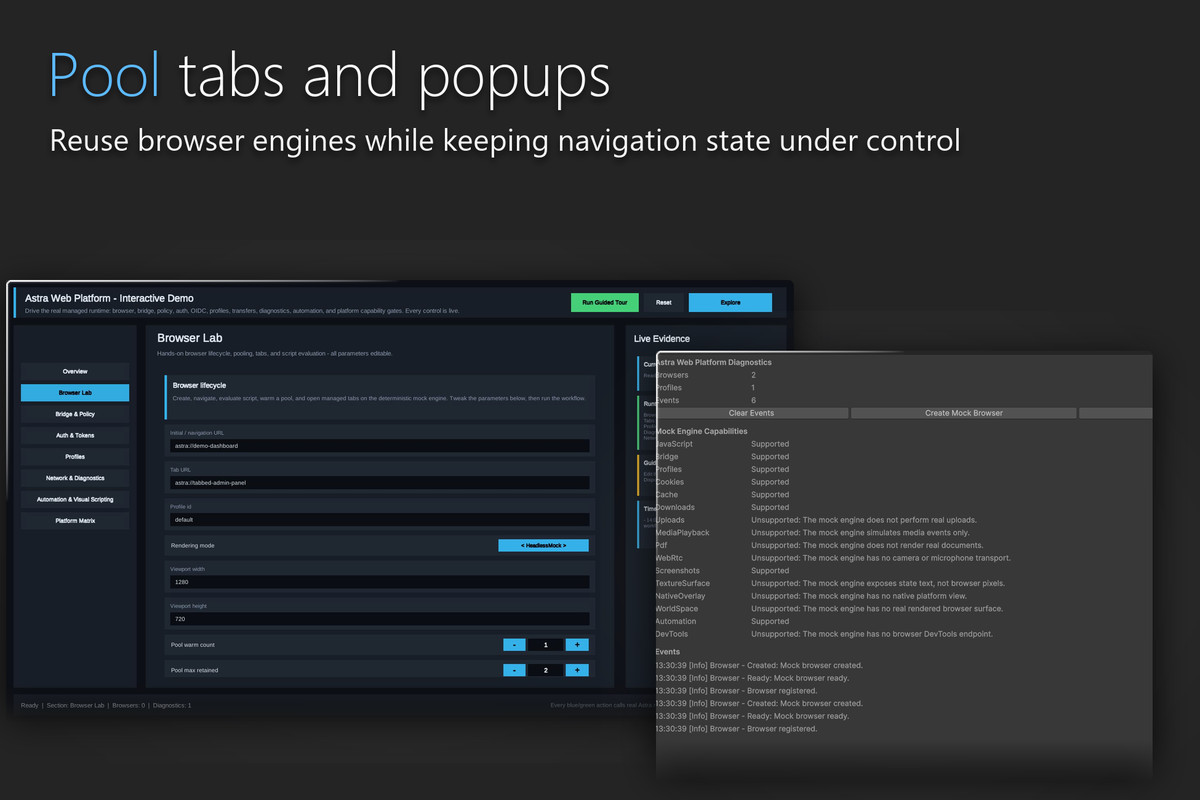Switch to the Profiles sidebar item
This screenshot has height=800, width=1200.
click(75, 457)
